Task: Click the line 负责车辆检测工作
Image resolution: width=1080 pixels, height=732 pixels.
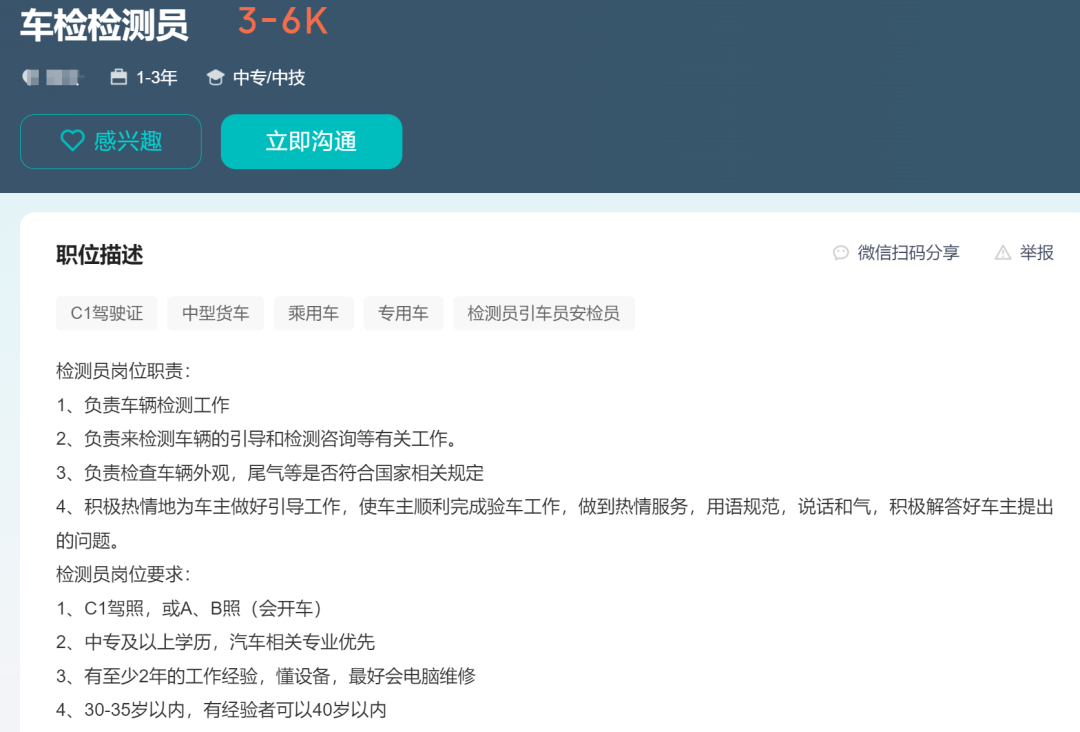Action: 143,405
